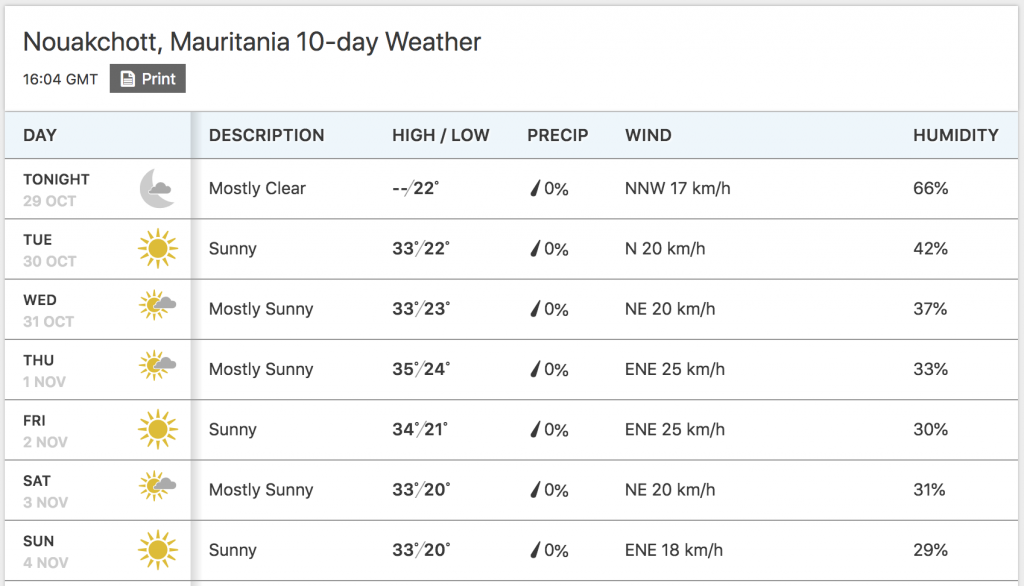Image resolution: width=1024 pixels, height=586 pixels.
Task: Click the Tonight mostly clear moon icon
Action: (x=157, y=188)
